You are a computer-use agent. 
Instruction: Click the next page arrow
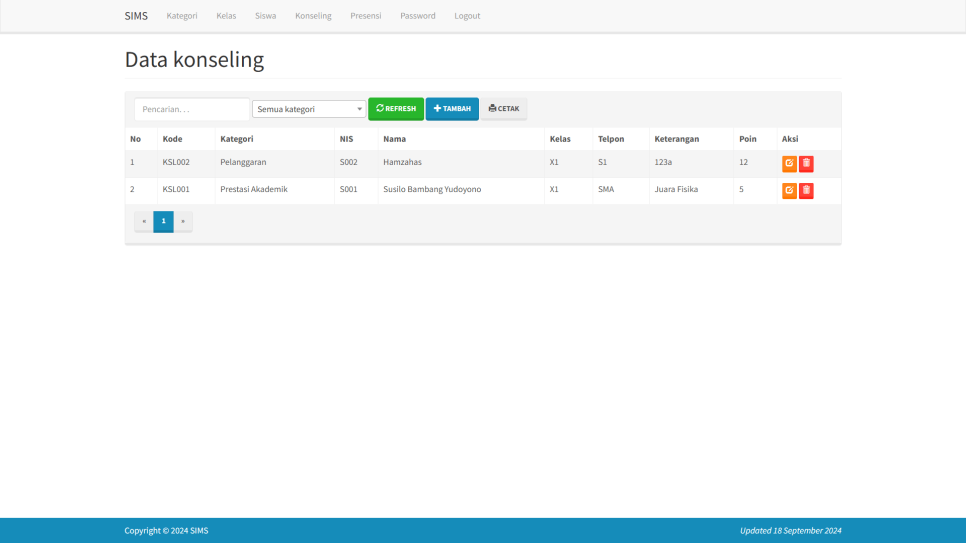183,221
